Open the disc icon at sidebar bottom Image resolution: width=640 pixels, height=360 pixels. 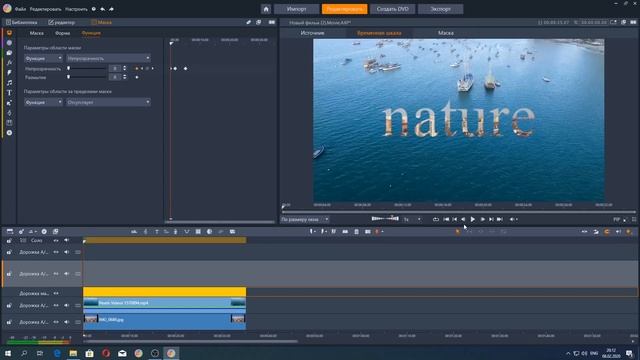9,133
